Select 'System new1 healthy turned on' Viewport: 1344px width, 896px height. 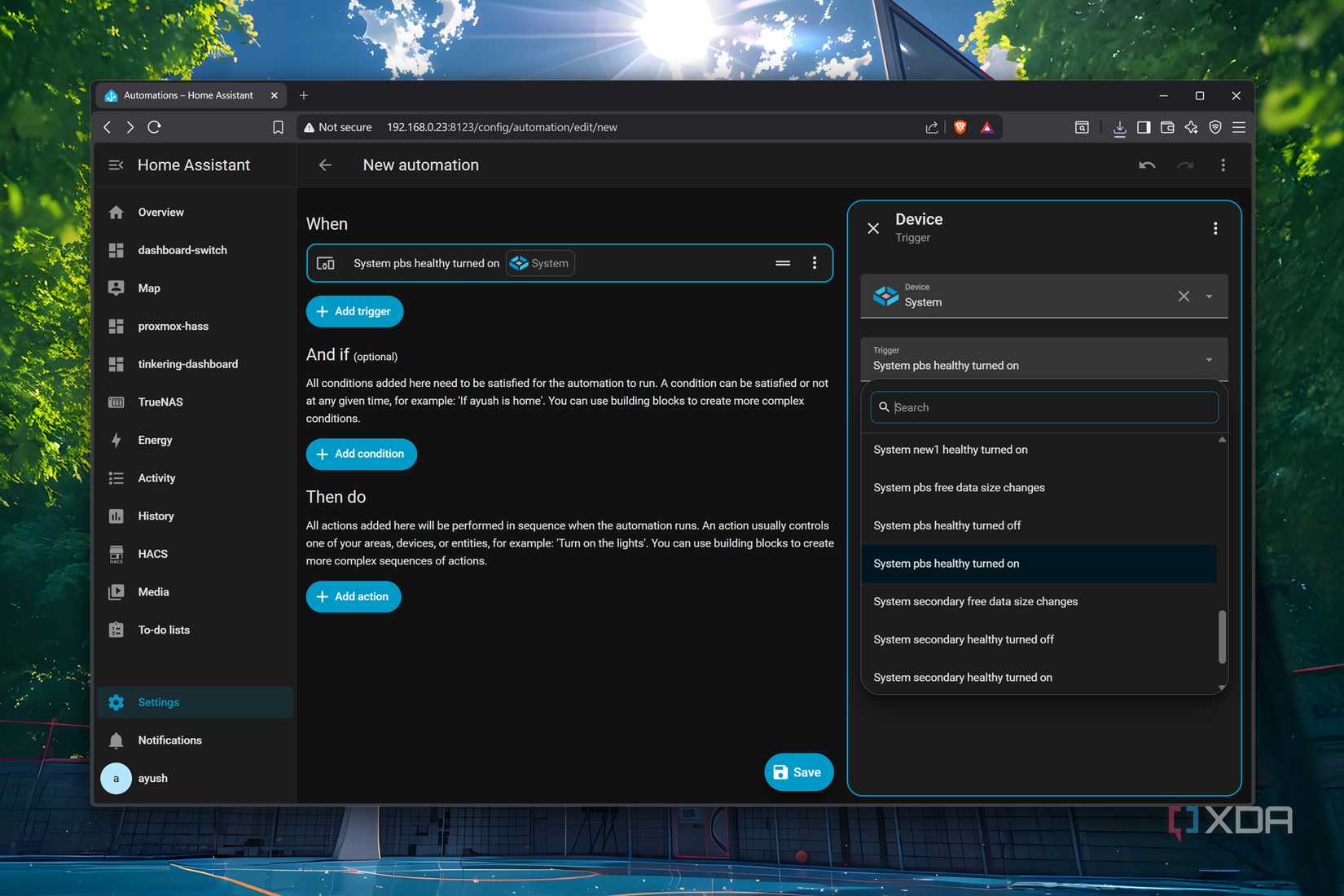1039,450
